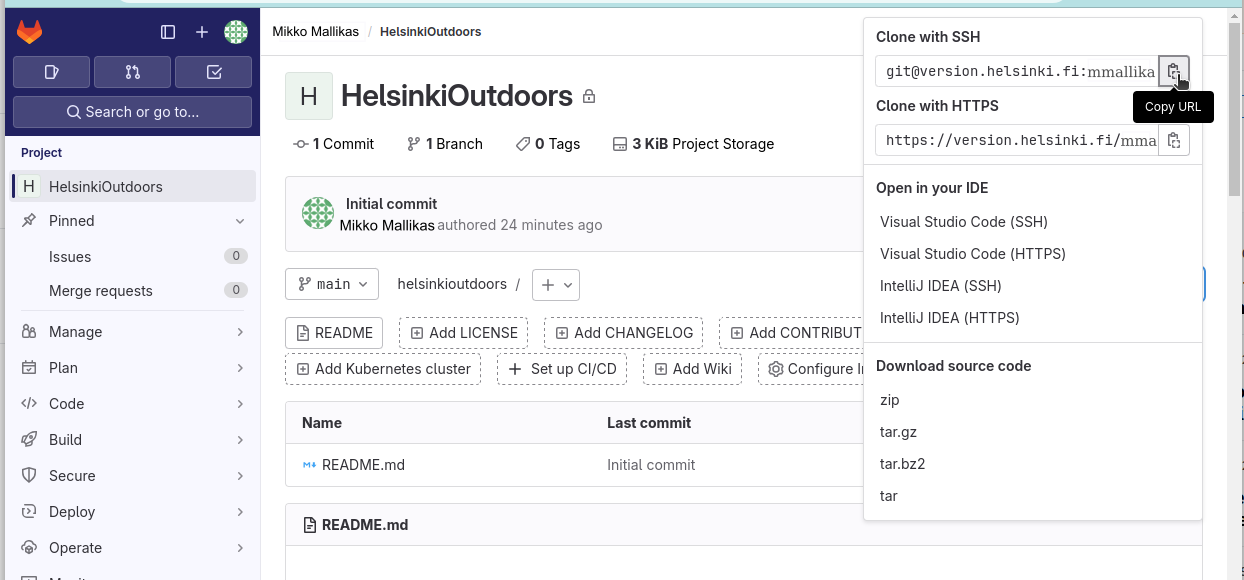
Task: Open Mikko Mallikas author link in commit
Action: click(x=387, y=225)
